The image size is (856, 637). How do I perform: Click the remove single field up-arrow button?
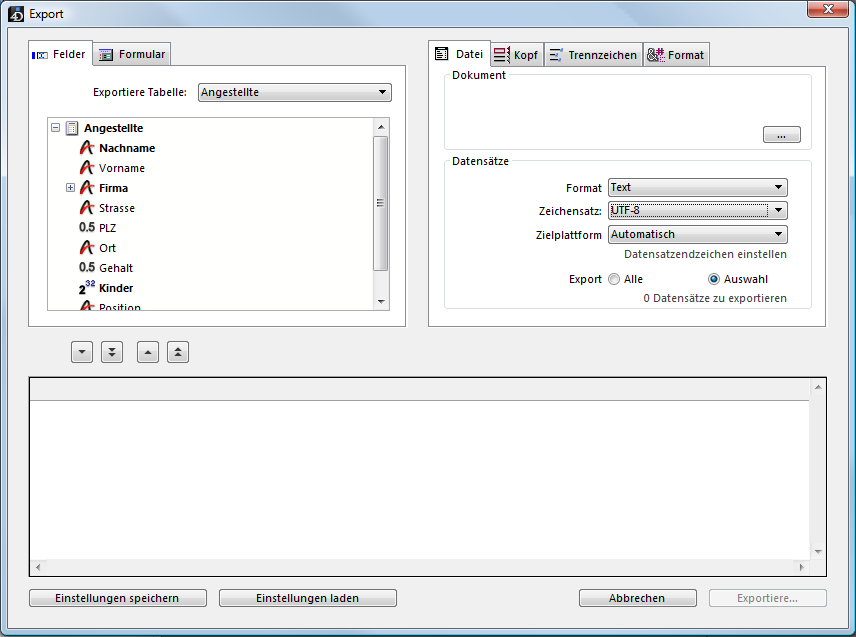pyautogui.click(x=148, y=352)
